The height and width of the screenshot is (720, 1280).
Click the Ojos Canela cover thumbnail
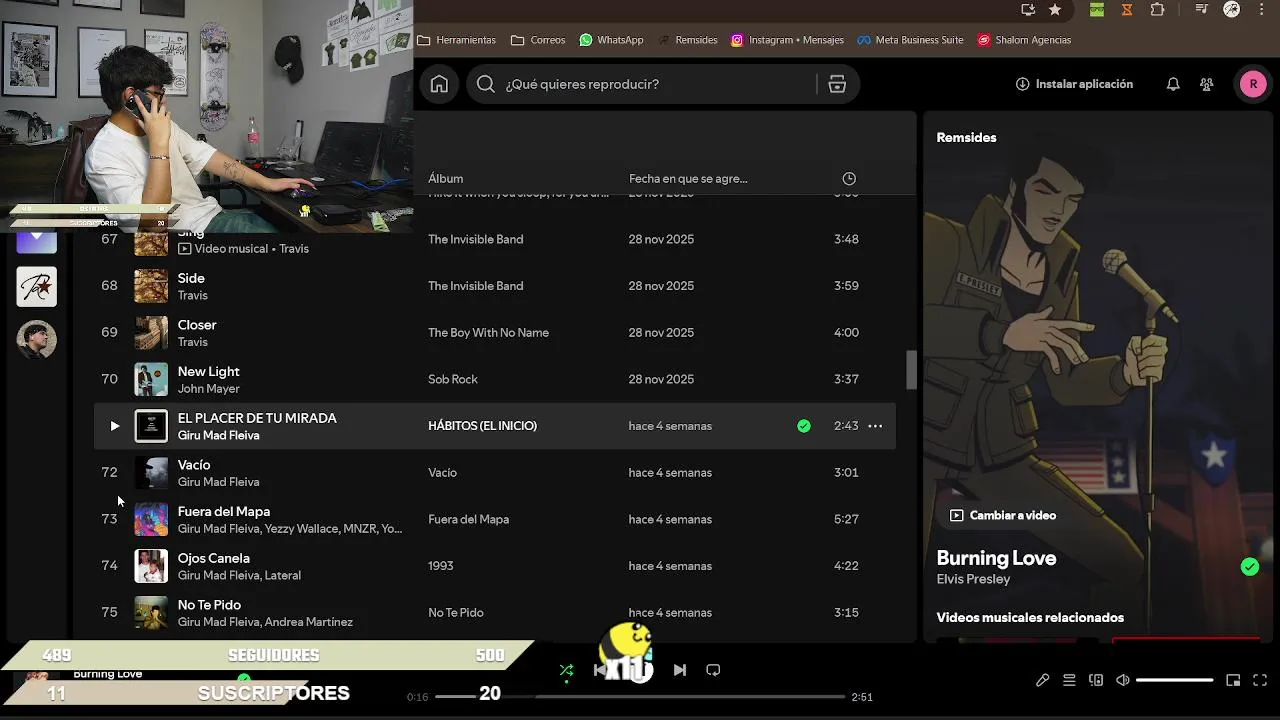tap(151, 566)
